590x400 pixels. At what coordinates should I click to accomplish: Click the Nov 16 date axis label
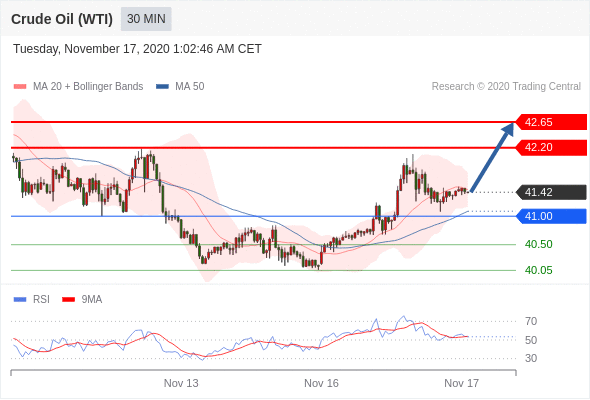click(x=321, y=383)
